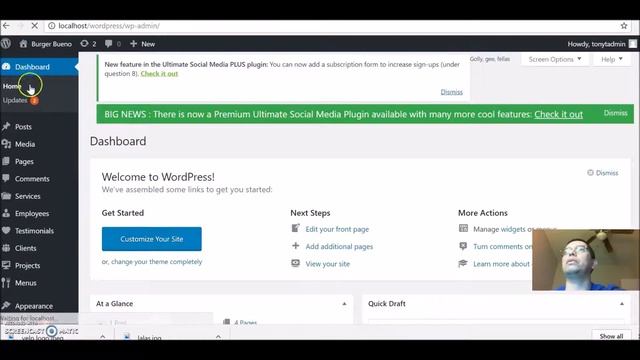Click Show all downloads button
The width and height of the screenshot is (640, 360).
pos(611,336)
